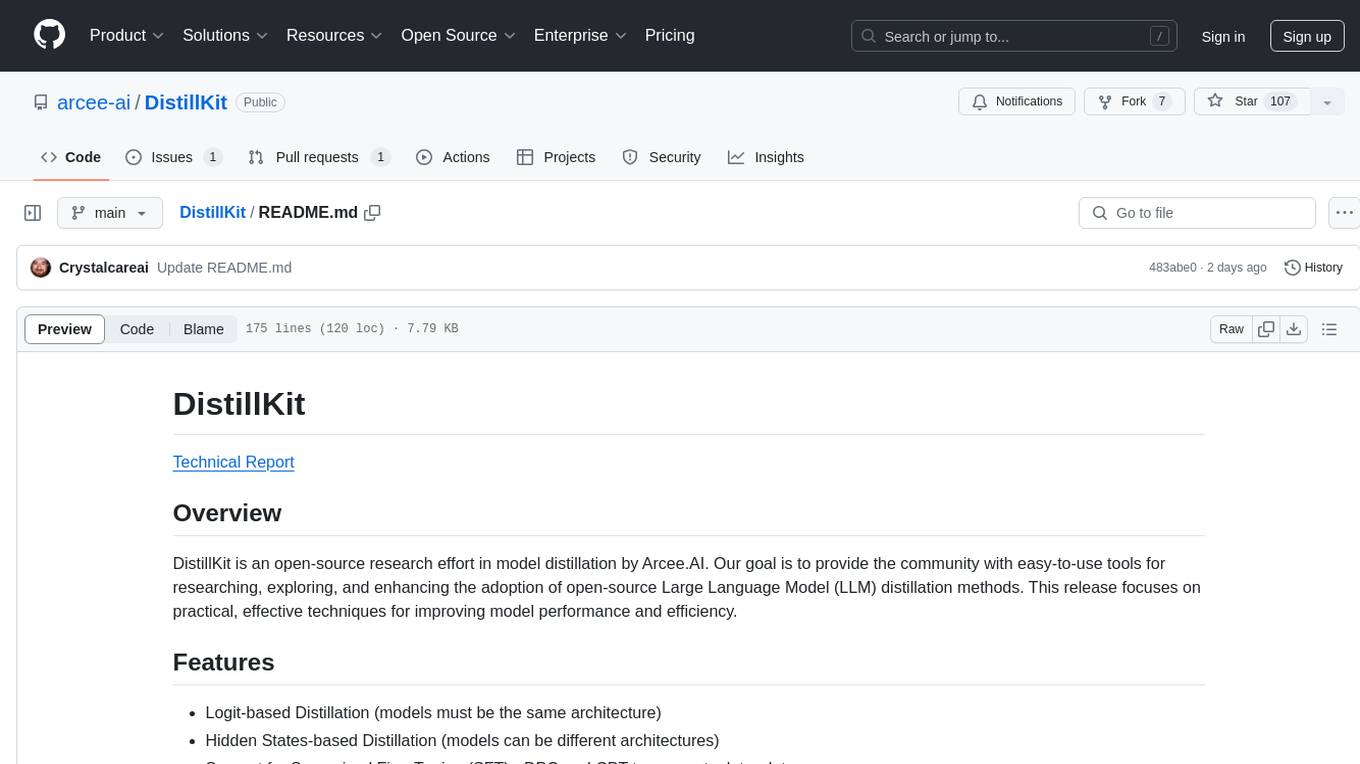The height and width of the screenshot is (764, 1360).
Task: Click the 175 lines file info text
Action: pyautogui.click(x=352, y=328)
